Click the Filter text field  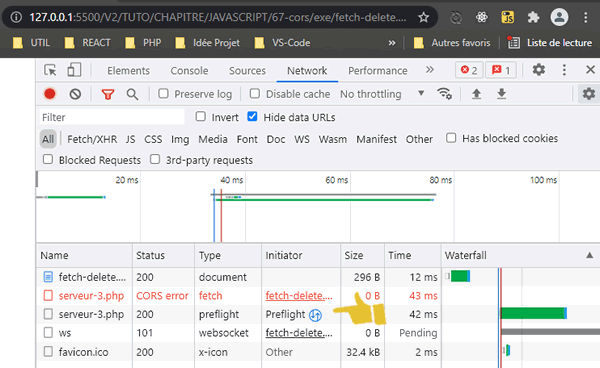point(112,117)
